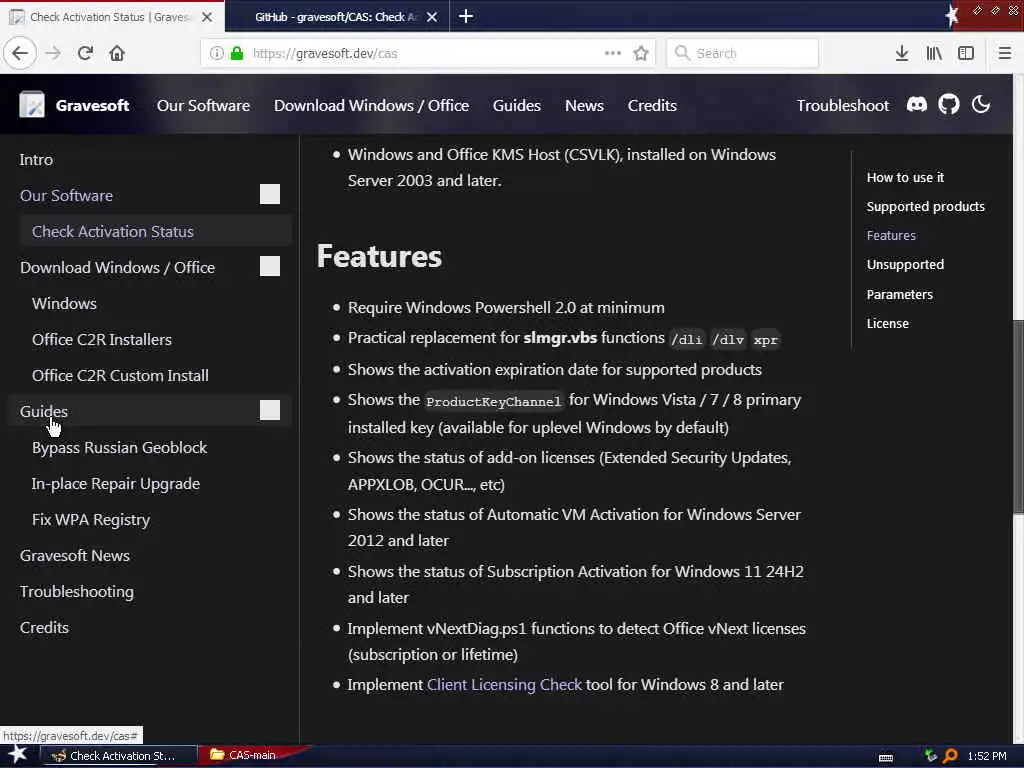Open Guides in the top navigation
This screenshot has width=1024, height=768.
click(517, 105)
